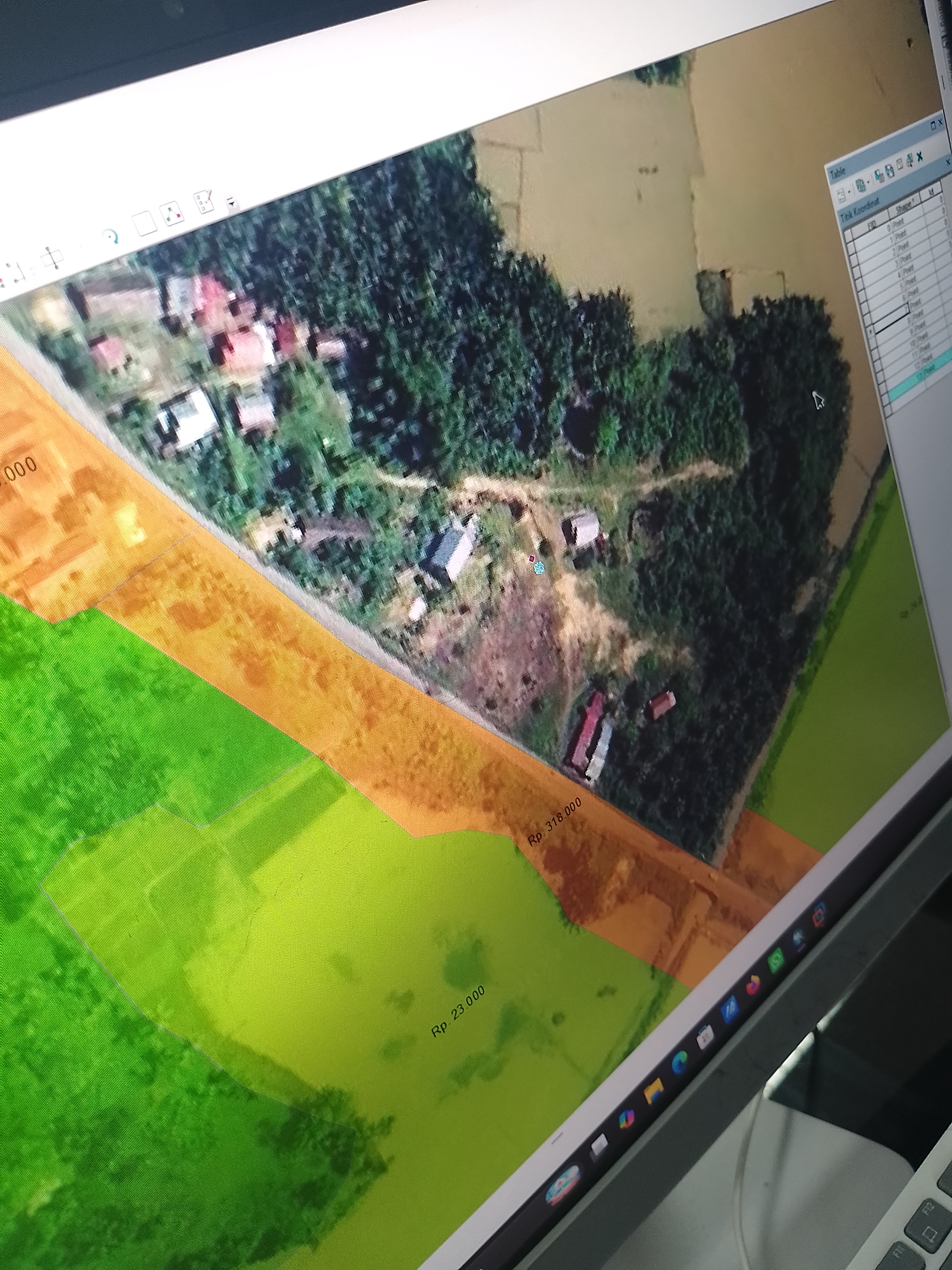Select the Rotate tool in editor toolbar

[x=111, y=236]
